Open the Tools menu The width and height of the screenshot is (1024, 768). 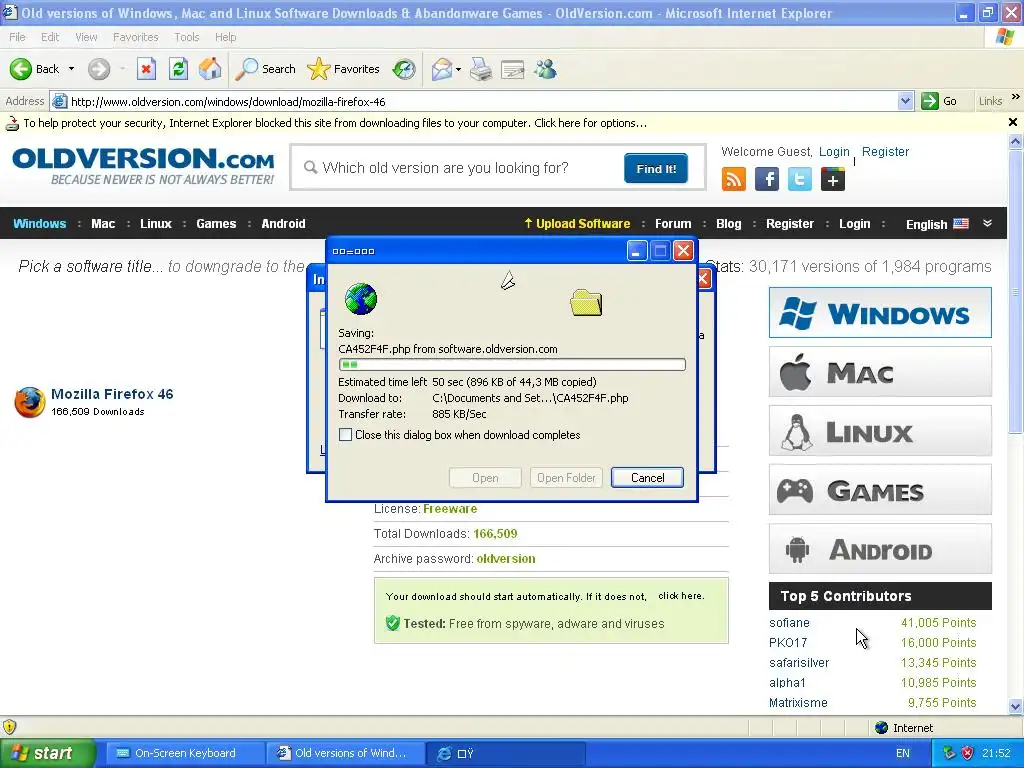[x=187, y=37]
